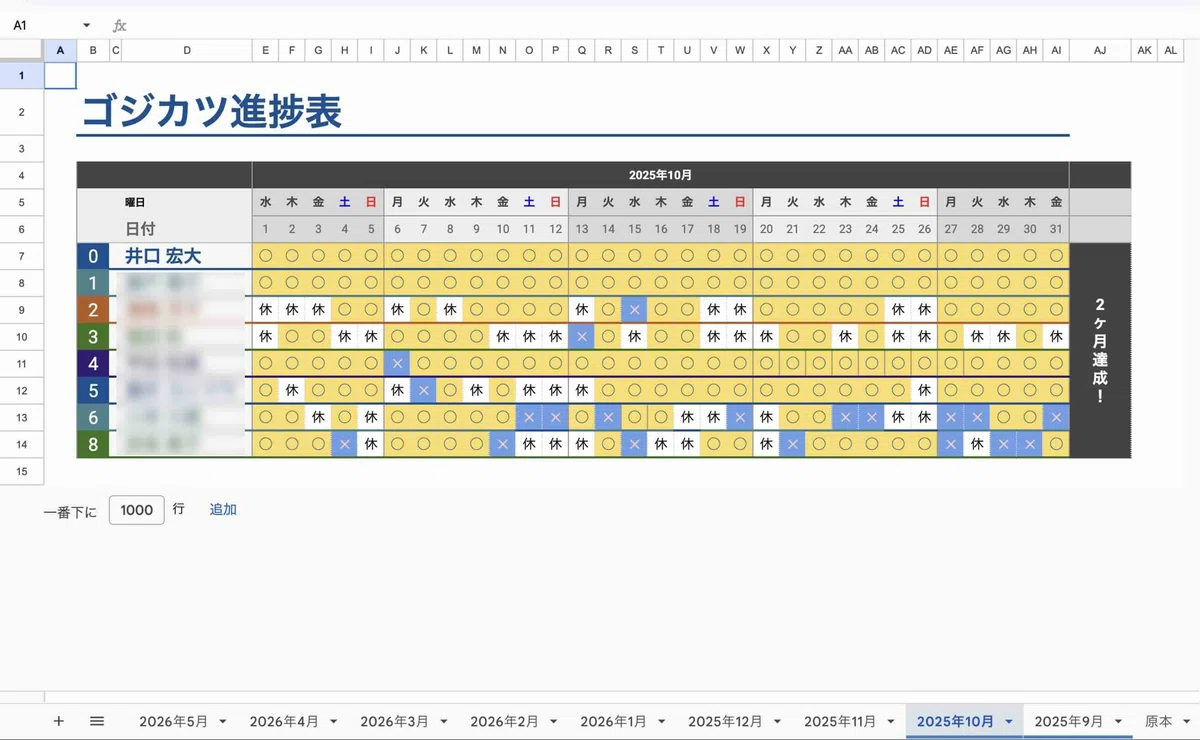
Task: Switch to the 2026年2月 sheet tab
Action: pyautogui.click(x=504, y=721)
